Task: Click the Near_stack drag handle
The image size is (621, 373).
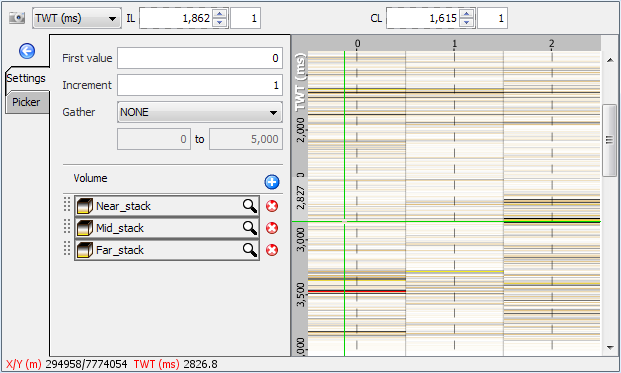Action: coord(67,205)
